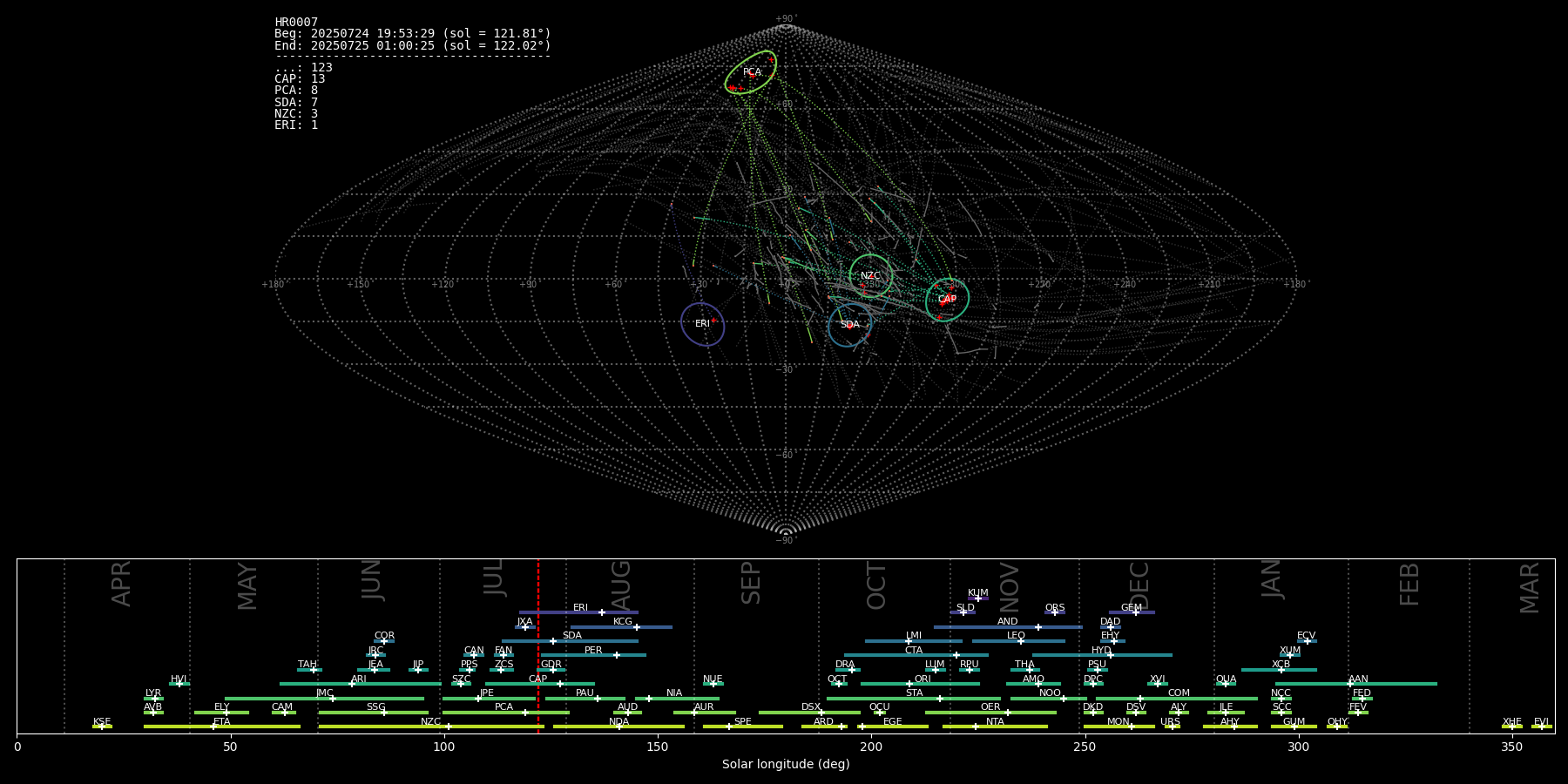Select the XHE shower bar in timeline
Viewport: 1568px width, 784px height.
1512,727
